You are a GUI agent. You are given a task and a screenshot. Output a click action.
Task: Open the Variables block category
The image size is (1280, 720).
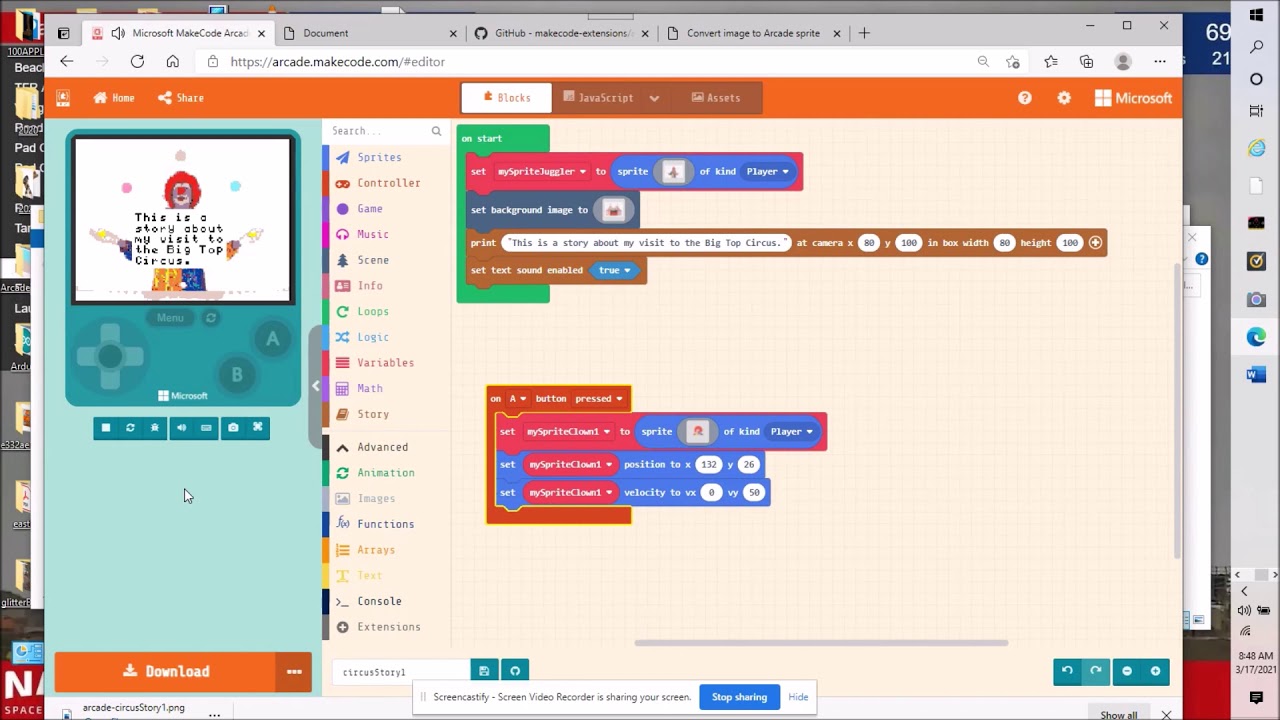(385, 363)
